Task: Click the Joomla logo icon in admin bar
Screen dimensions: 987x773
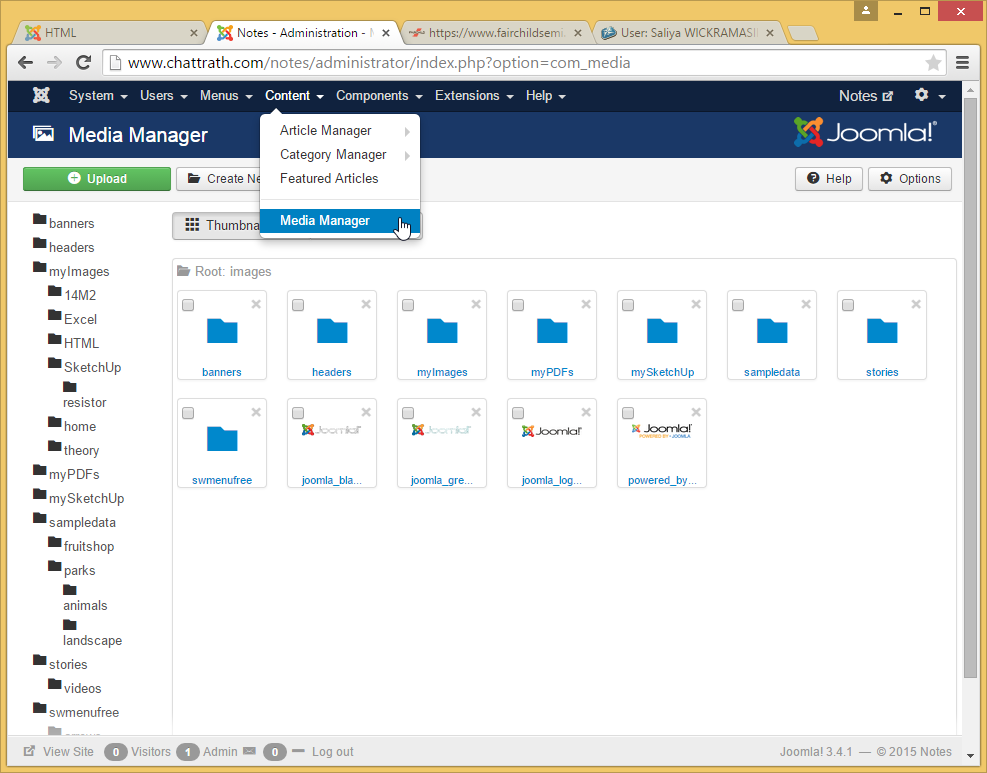Action: [x=41, y=96]
